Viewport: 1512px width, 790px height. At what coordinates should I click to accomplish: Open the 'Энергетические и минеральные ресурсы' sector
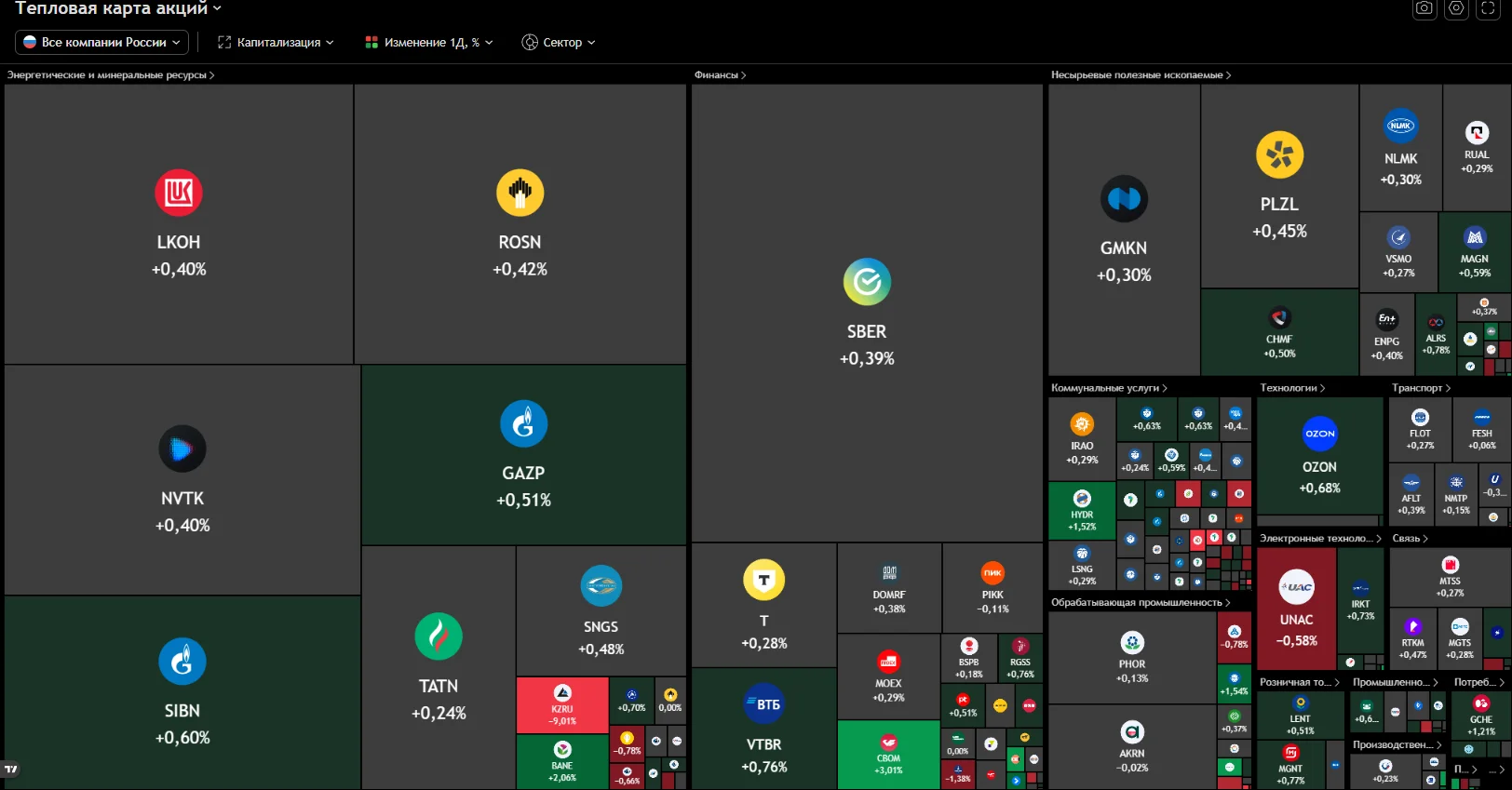coord(111,75)
